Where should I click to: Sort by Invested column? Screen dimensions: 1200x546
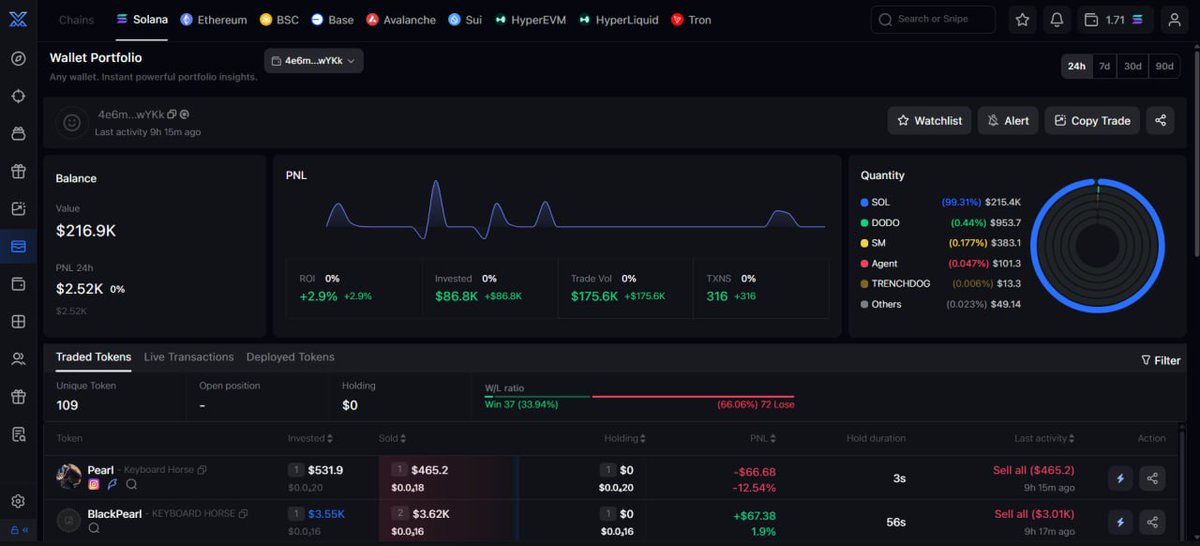[310, 438]
